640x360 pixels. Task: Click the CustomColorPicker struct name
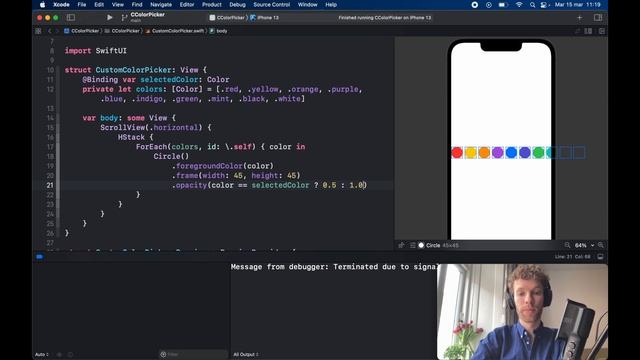133,70
